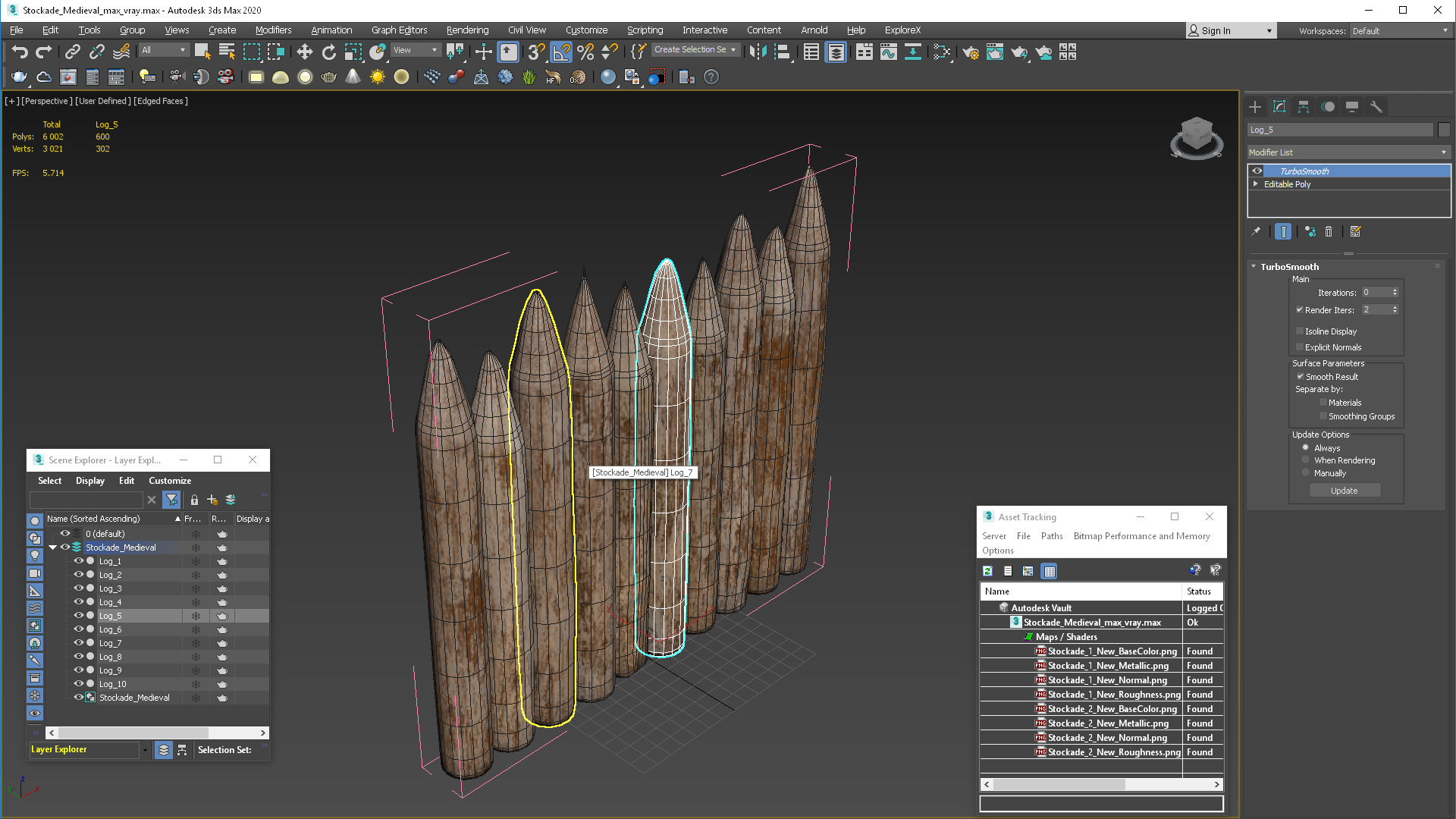Open reference coordinate View dropdown
This screenshot has height=819, width=1456.
416,50
